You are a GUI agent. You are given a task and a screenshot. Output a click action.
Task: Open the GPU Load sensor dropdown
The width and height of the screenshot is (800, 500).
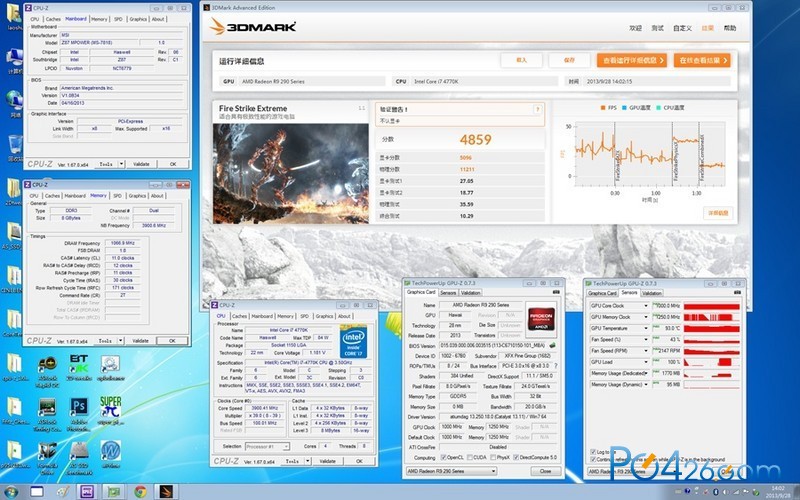pyautogui.click(x=646, y=362)
